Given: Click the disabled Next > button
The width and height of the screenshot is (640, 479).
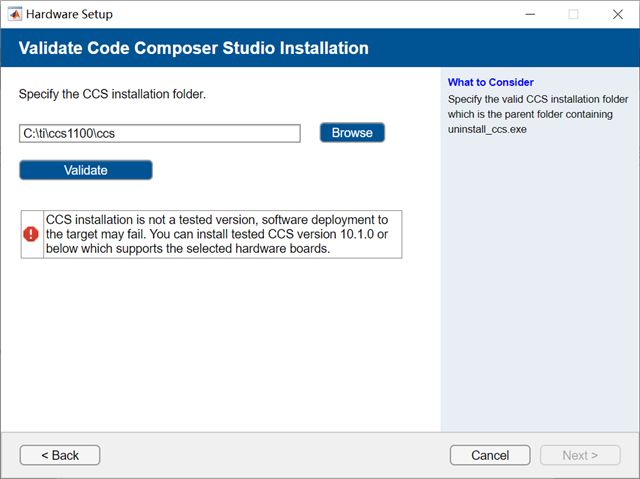Looking at the screenshot, I should [x=580, y=455].
